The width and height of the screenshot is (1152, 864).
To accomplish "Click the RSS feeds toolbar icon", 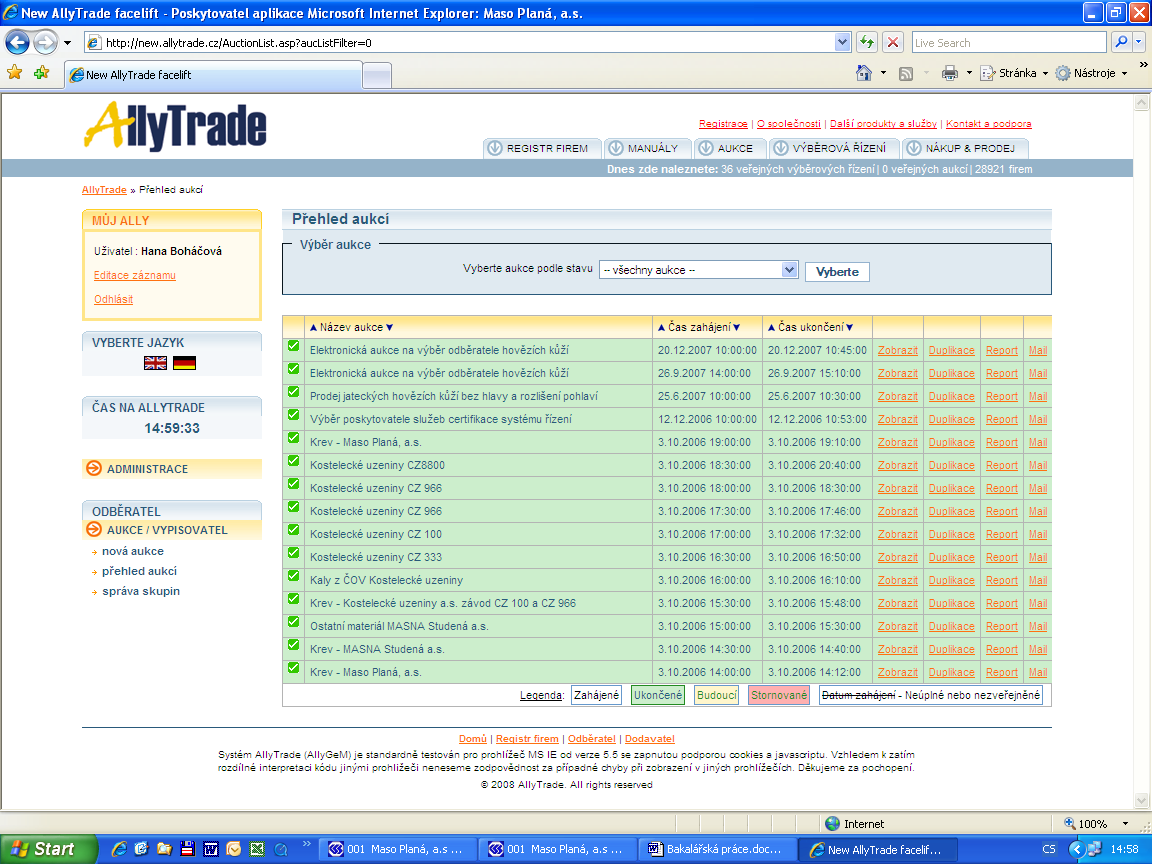I will tap(906, 73).
